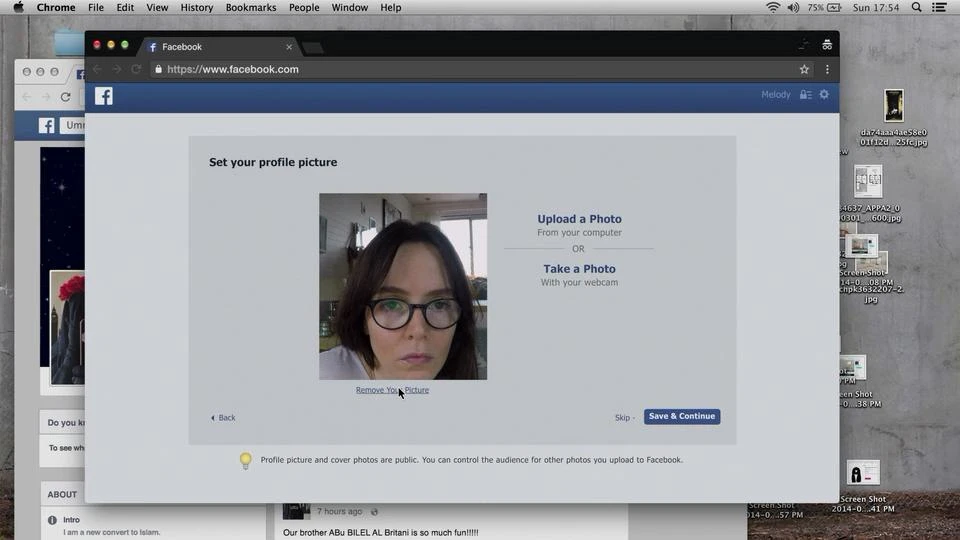Click ABOUT heading in background window
The height and width of the screenshot is (540, 960).
62,494
